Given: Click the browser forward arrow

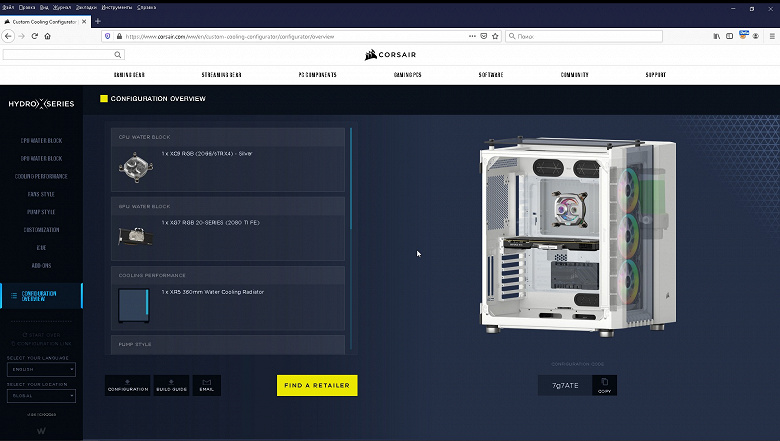Looking at the screenshot, I should click(x=21, y=36).
